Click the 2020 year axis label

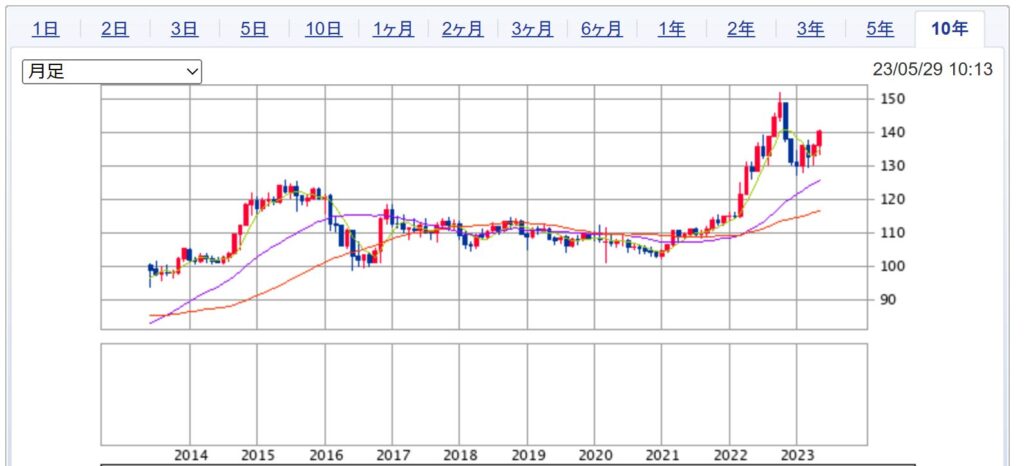594,456
